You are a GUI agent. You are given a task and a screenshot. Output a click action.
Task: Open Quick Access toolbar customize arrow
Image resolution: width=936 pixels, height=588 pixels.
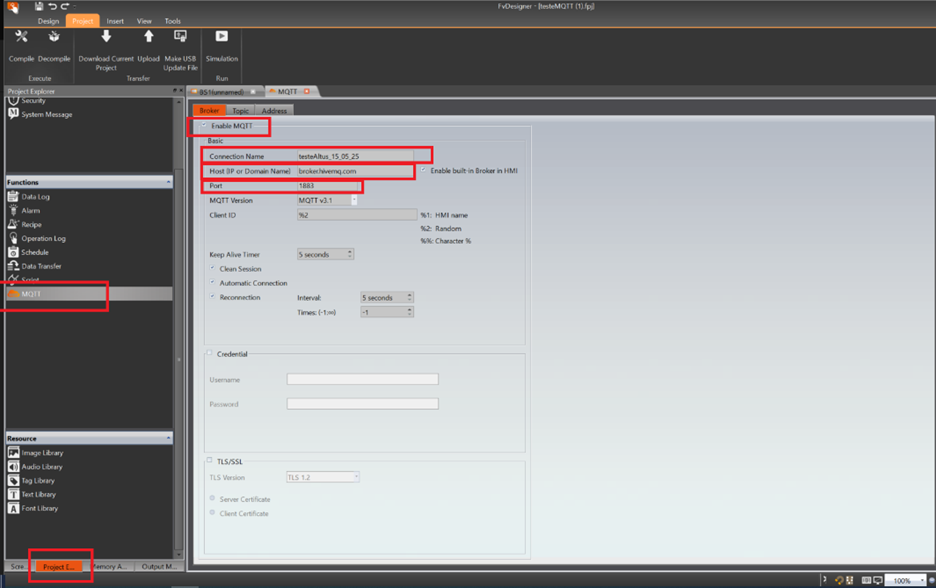click(75, 6)
